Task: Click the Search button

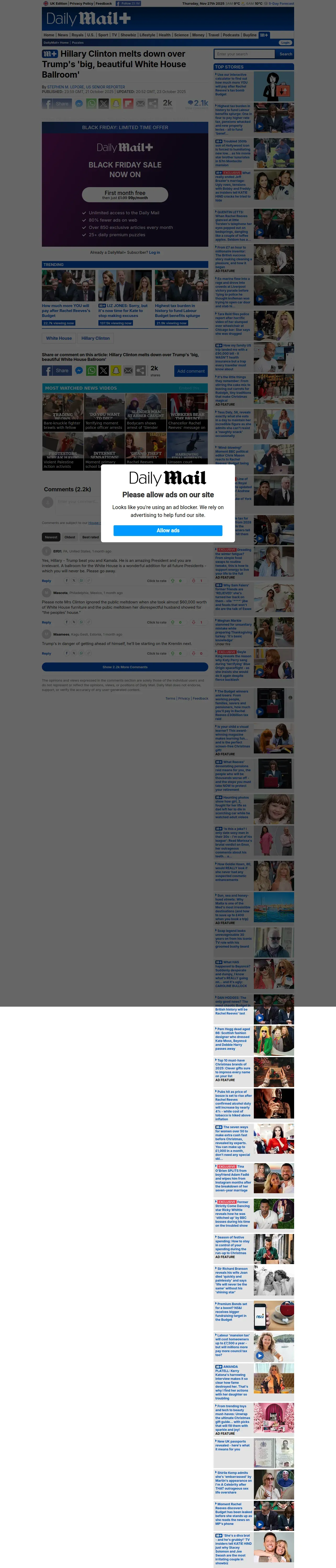Action: coord(285,54)
